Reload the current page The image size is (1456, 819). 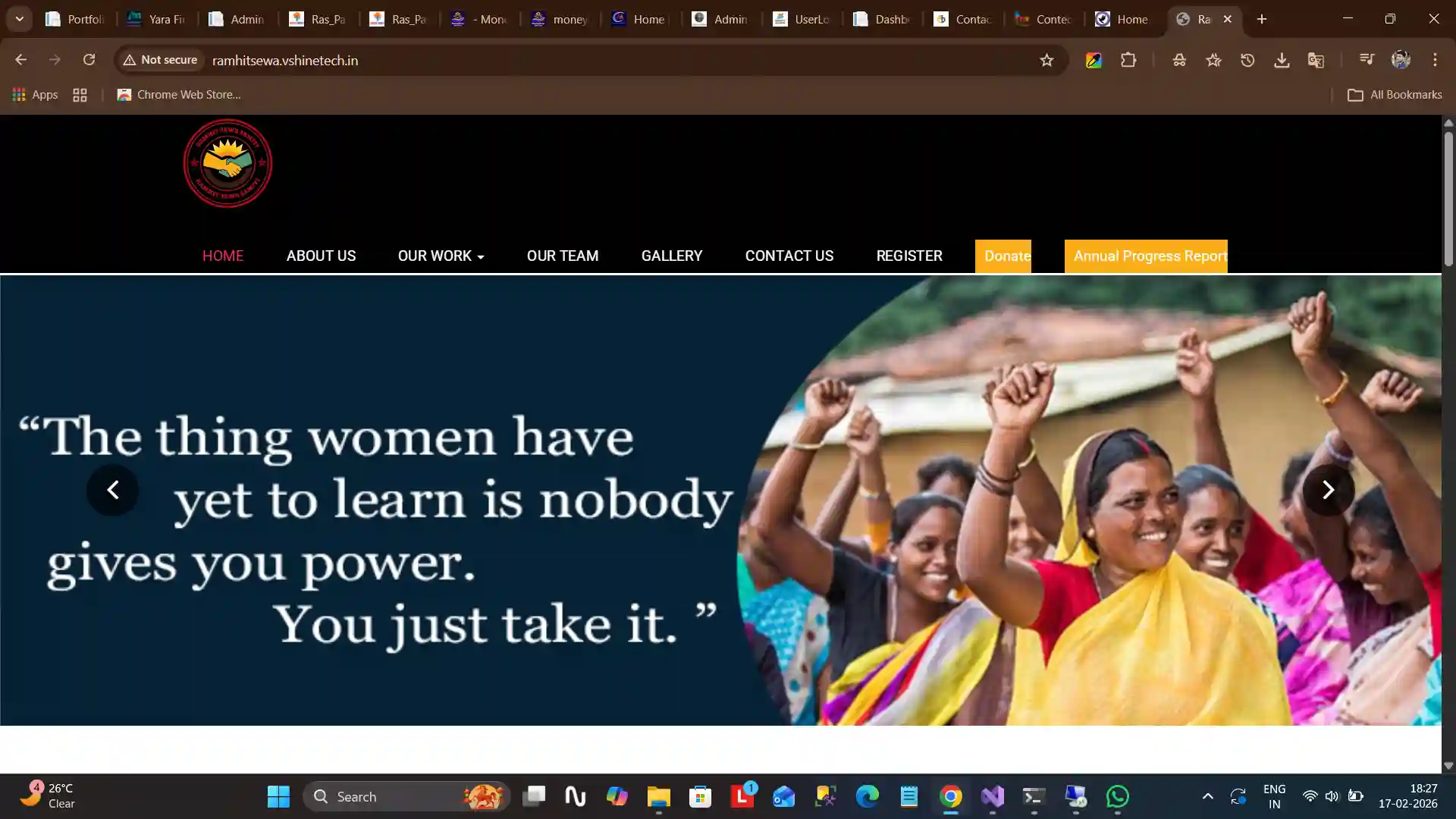89,60
